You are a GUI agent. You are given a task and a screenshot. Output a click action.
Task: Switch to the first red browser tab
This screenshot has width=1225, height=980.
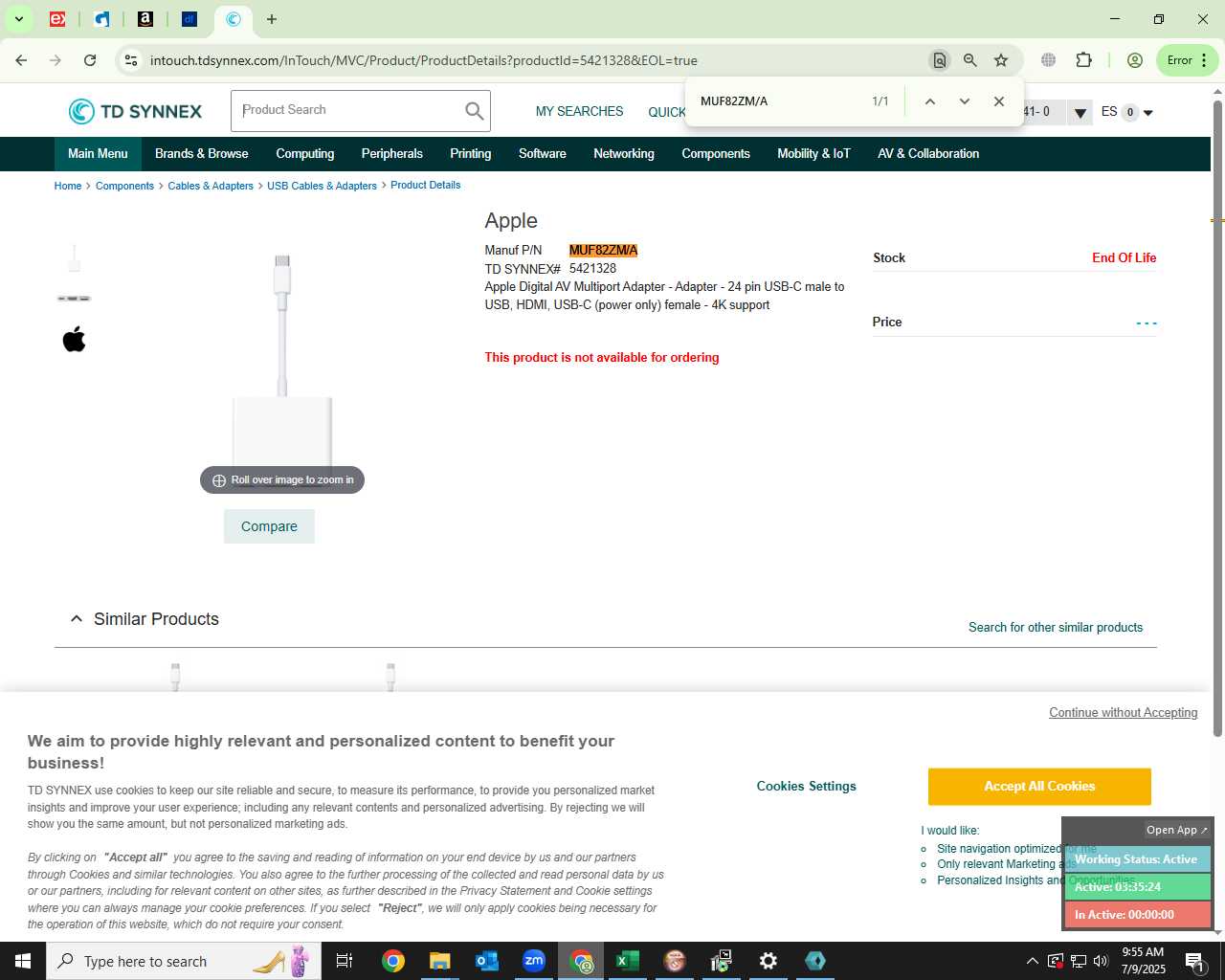[57, 19]
